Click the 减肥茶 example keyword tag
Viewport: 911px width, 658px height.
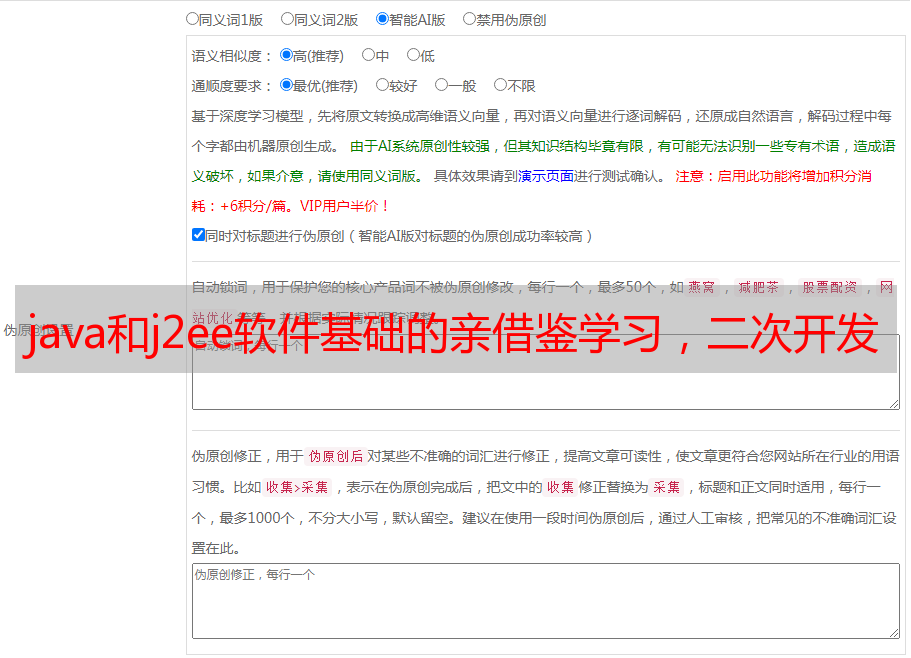pyautogui.click(x=758, y=287)
